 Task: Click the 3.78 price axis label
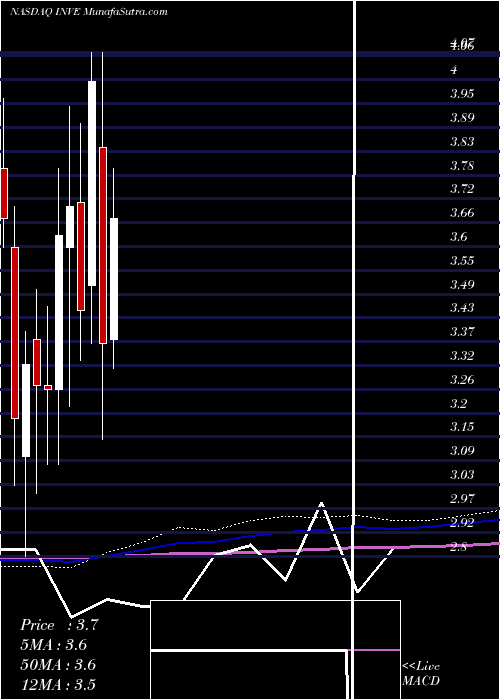(x=461, y=166)
